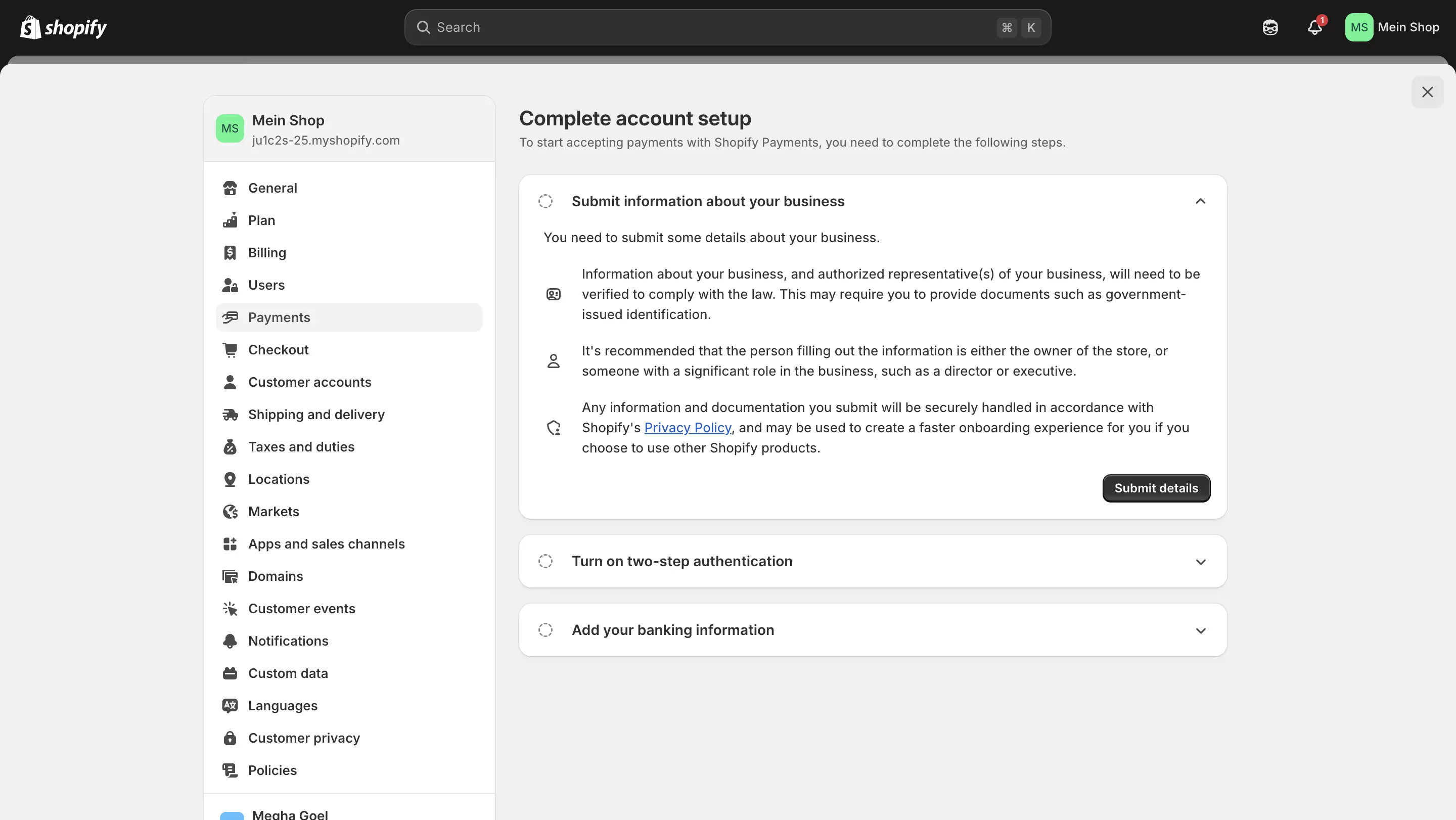The height and width of the screenshot is (820, 1456).
Task: Click the Customer accounts person icon
Action: pyautogui.click(x=230, y=382)
